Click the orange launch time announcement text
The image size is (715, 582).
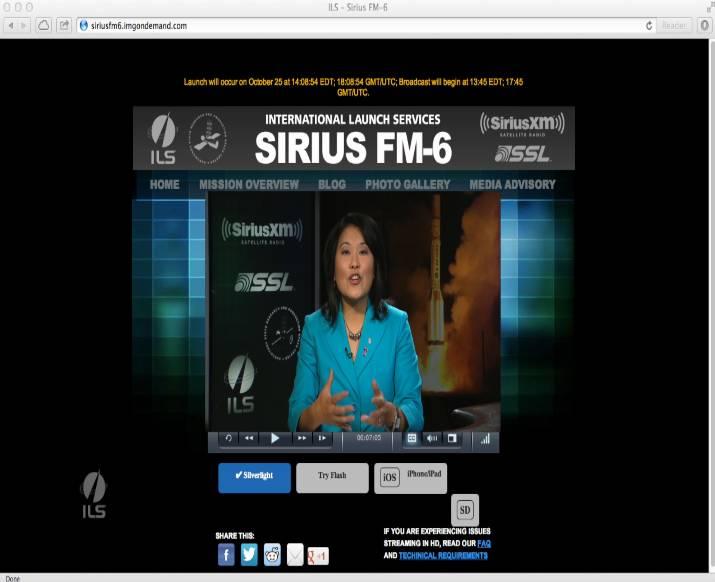[353, 87]
